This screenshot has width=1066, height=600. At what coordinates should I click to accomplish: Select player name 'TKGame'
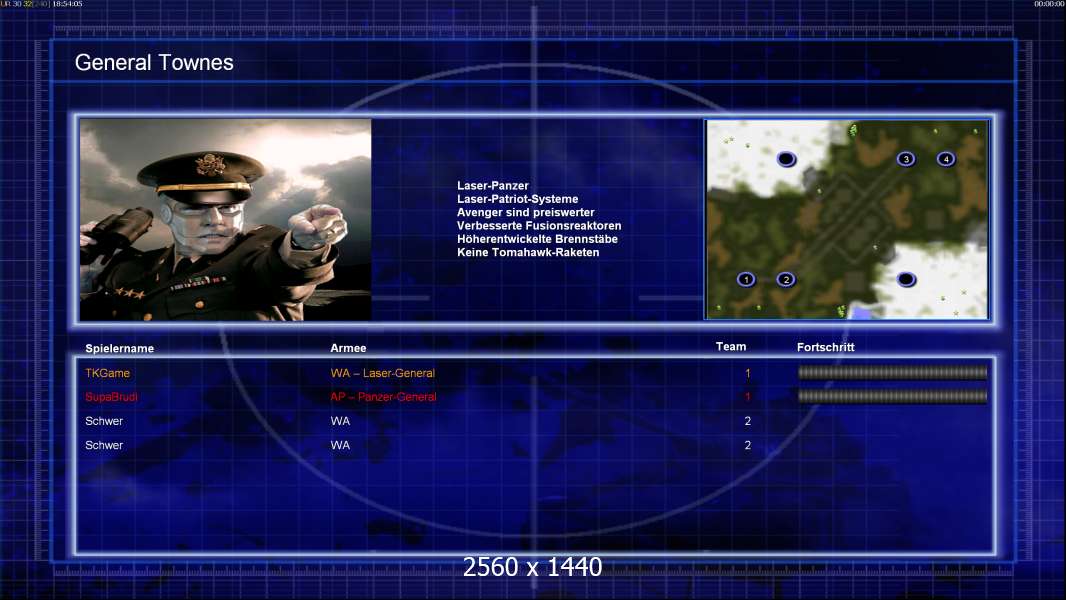(x=107, y=373)
